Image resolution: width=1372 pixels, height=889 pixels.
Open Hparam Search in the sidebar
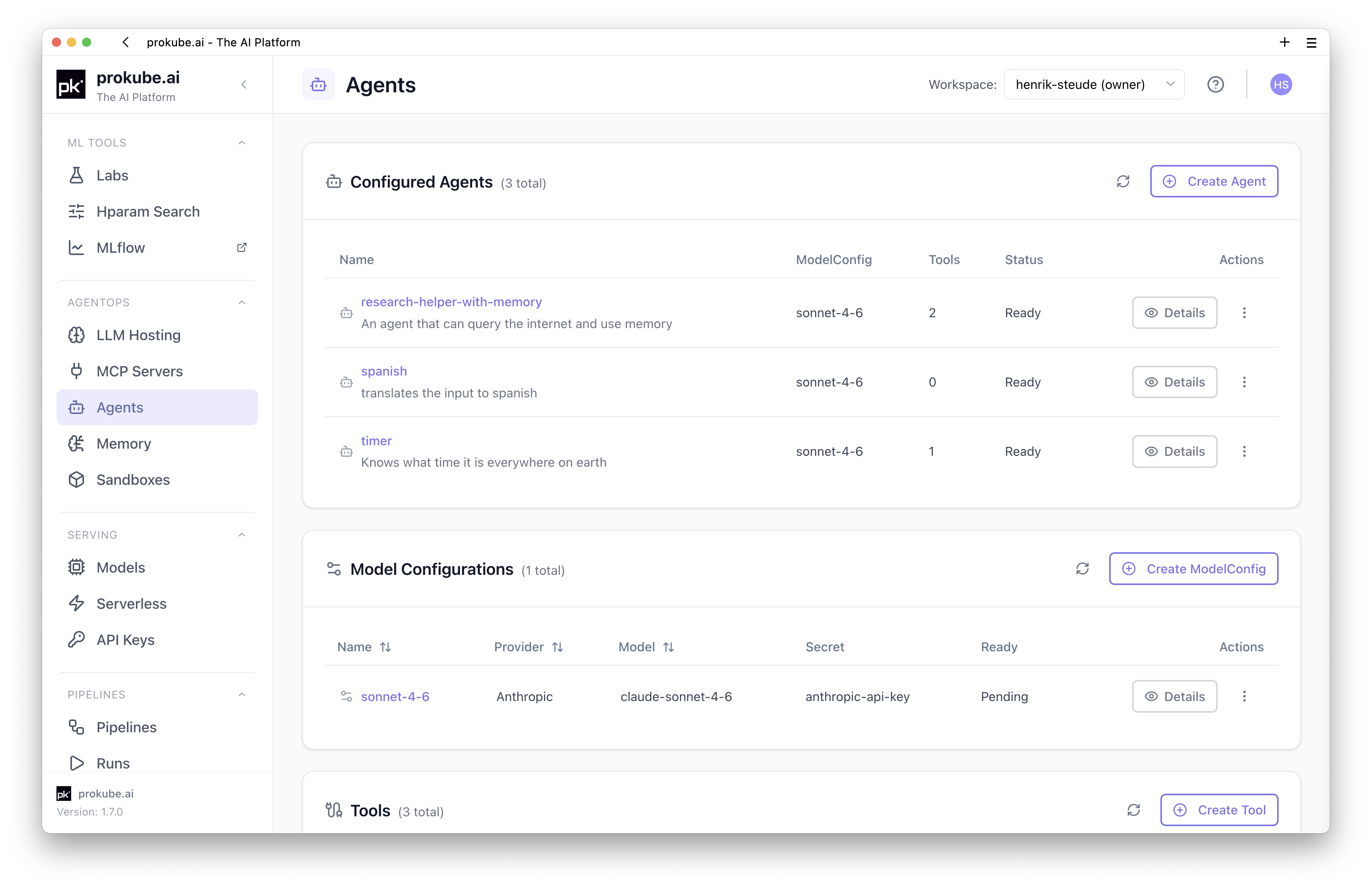[x=157, y=212]
